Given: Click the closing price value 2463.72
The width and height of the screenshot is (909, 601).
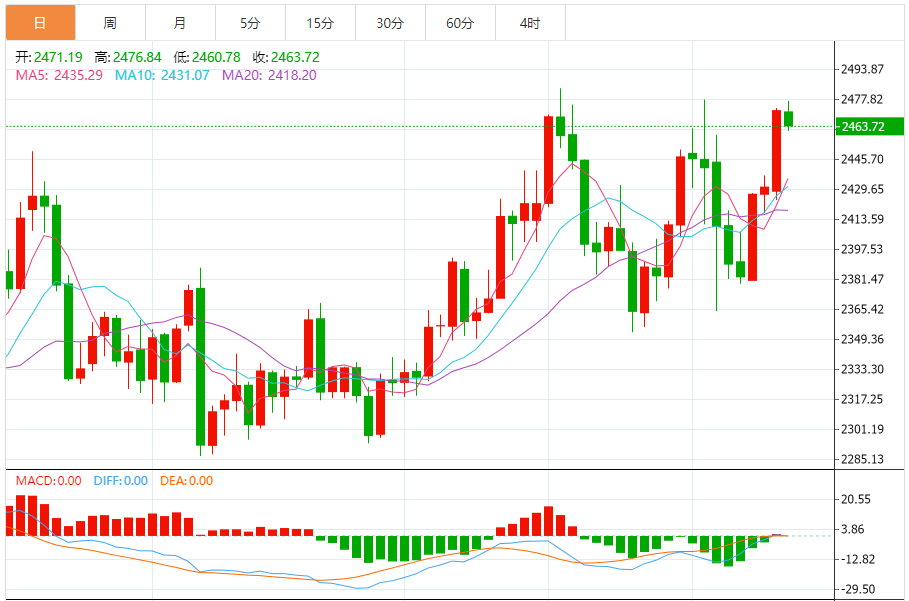Looking at the screenshot, I should pyautogui.click(x=295, y=57).
